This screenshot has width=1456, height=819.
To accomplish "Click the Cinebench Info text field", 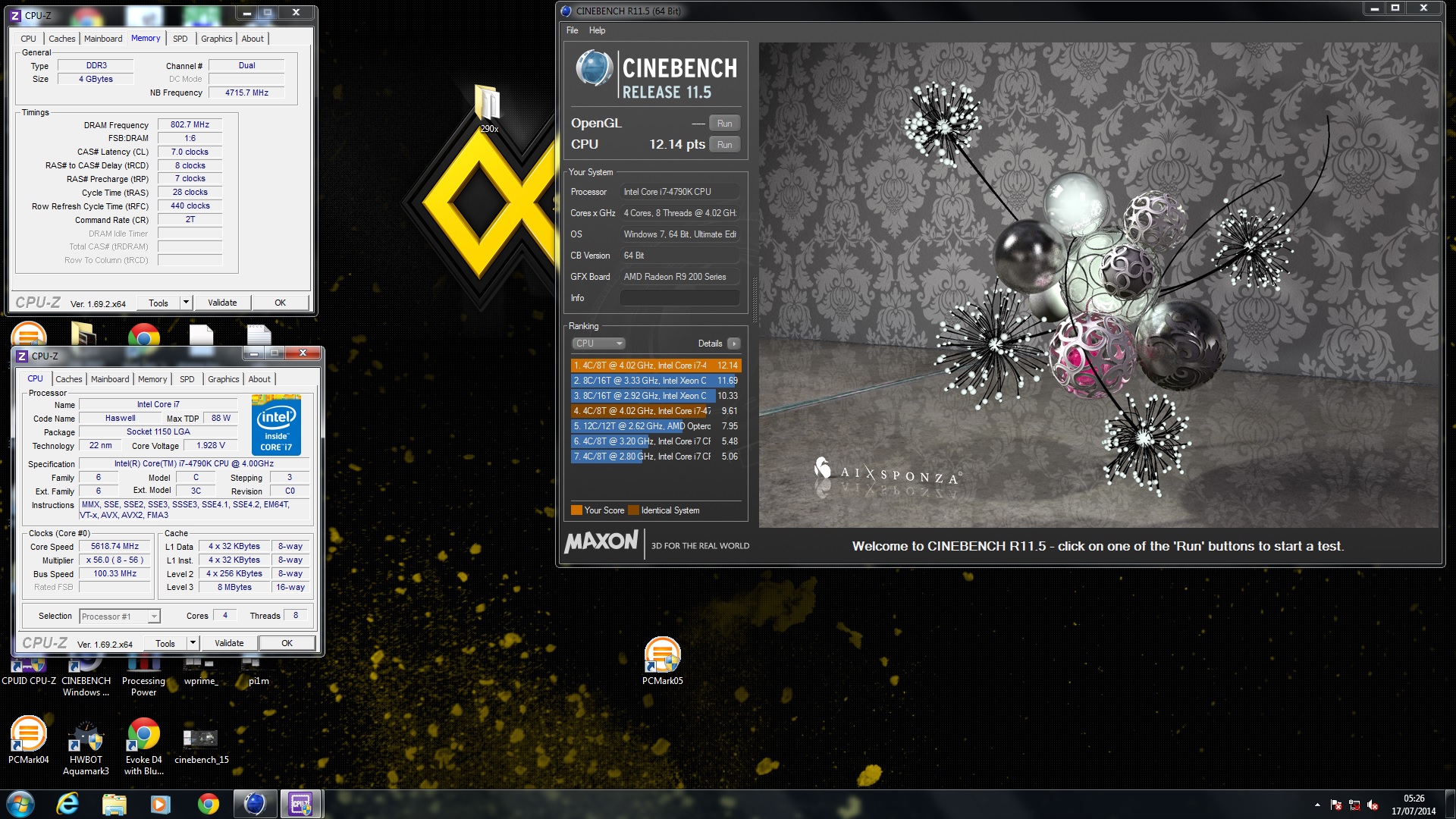I will (x=679, y=298).
